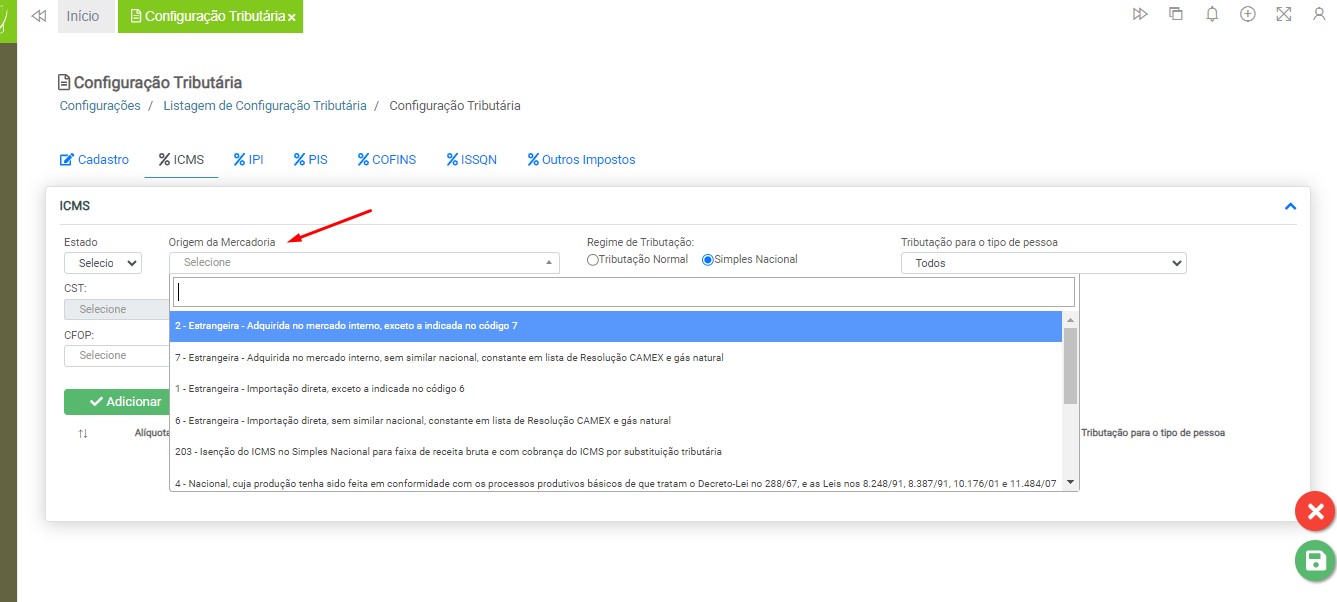This screenshot has height=602, width=1337.
Task: Collapse the ICMS panel with the chevron
Action: point(1290,206)
